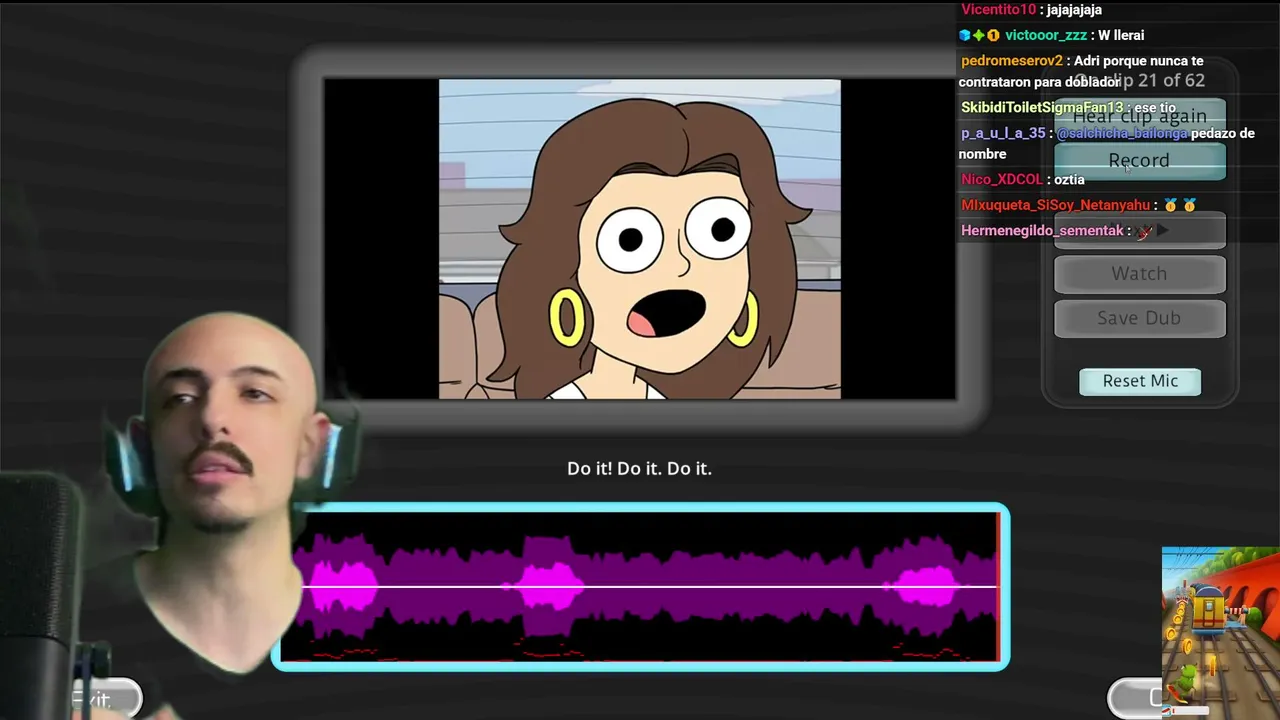Image resolution: width=1280 pixels, height=720 pixels.
Task: Click the username pedromeserov2 in chat
Action: pos(1012,61)
